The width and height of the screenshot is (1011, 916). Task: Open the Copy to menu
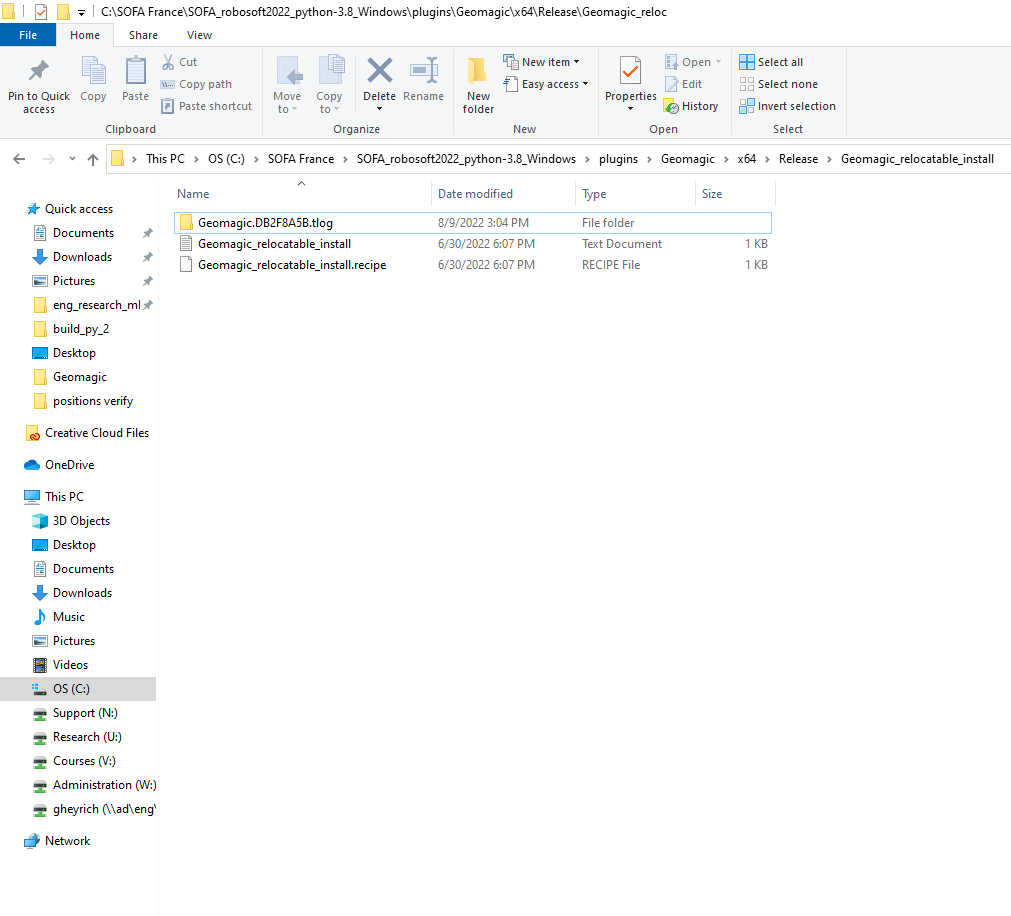pyautogui.click(x=329, y=86)
